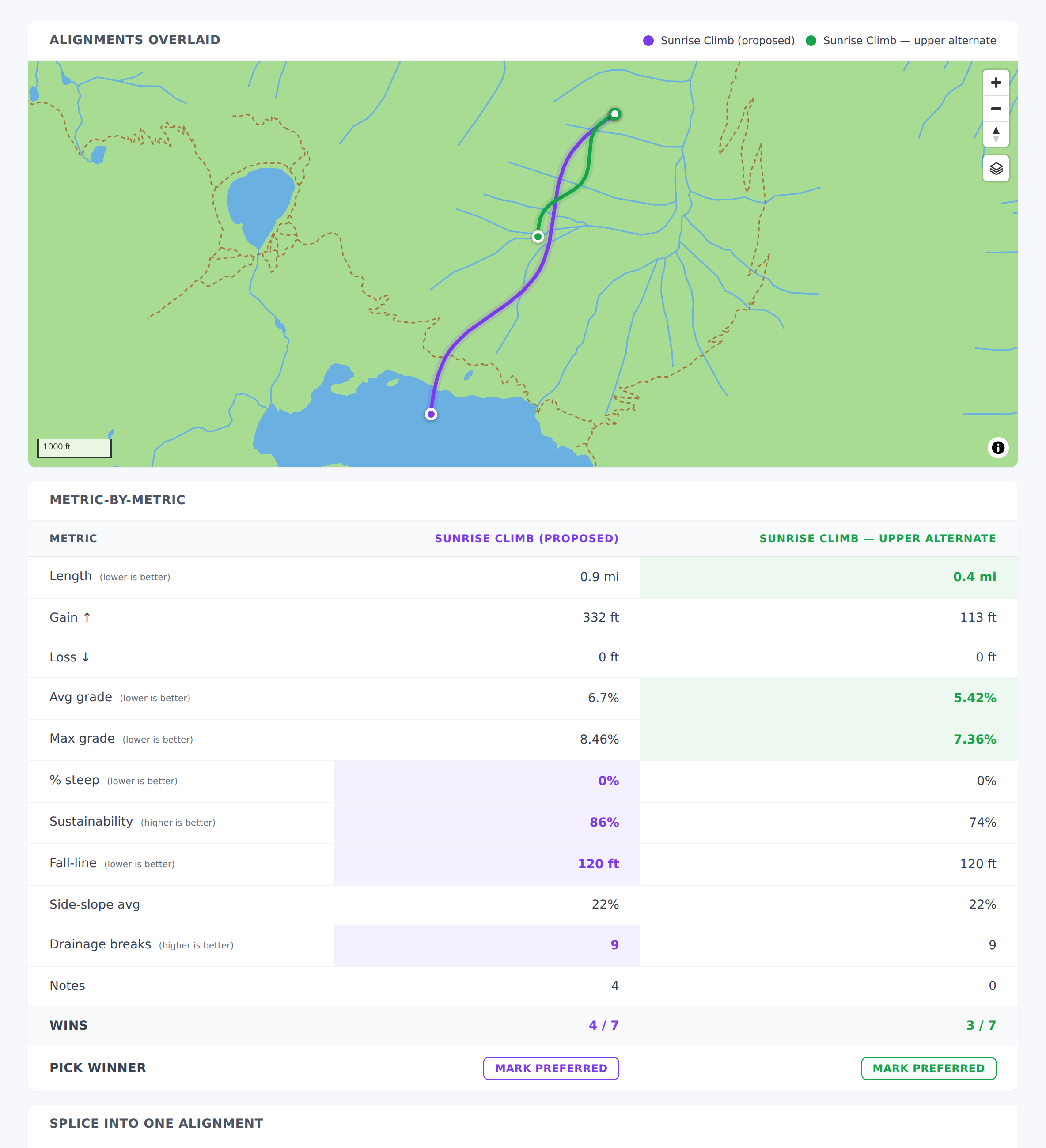Click the 7.36% max grade value
The image size is (1046, 1148).
pyautogui.click(x=975, y=739)
